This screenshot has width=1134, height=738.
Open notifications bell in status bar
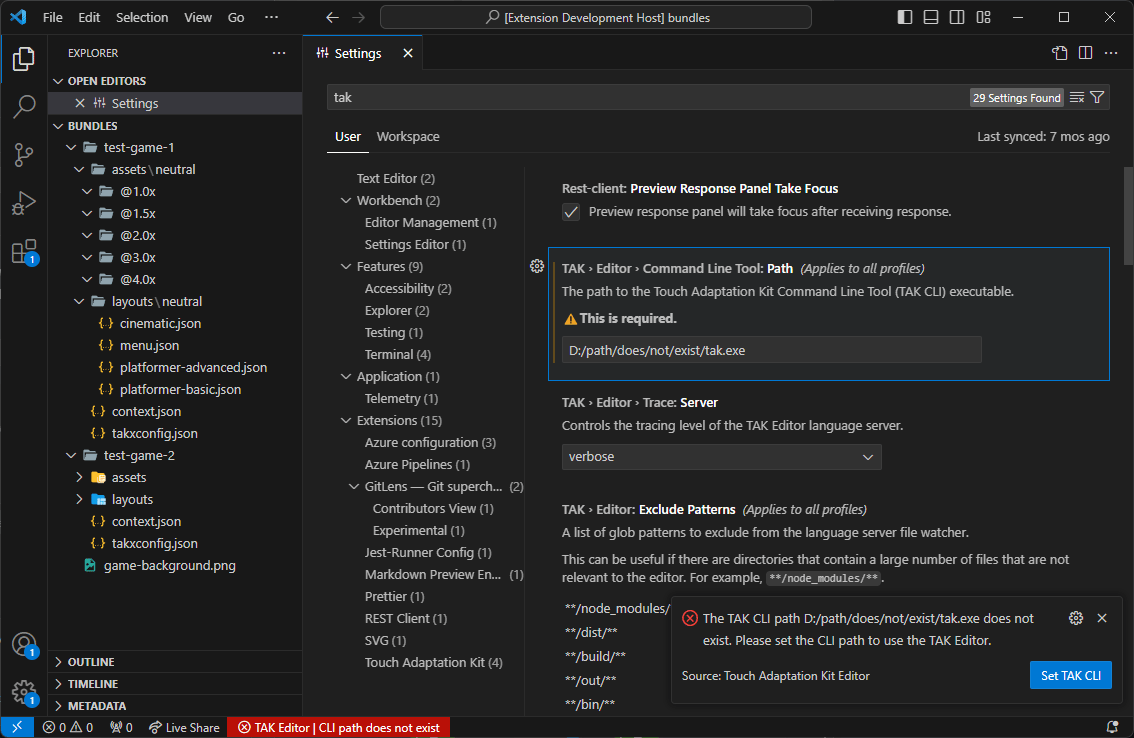1112,727
